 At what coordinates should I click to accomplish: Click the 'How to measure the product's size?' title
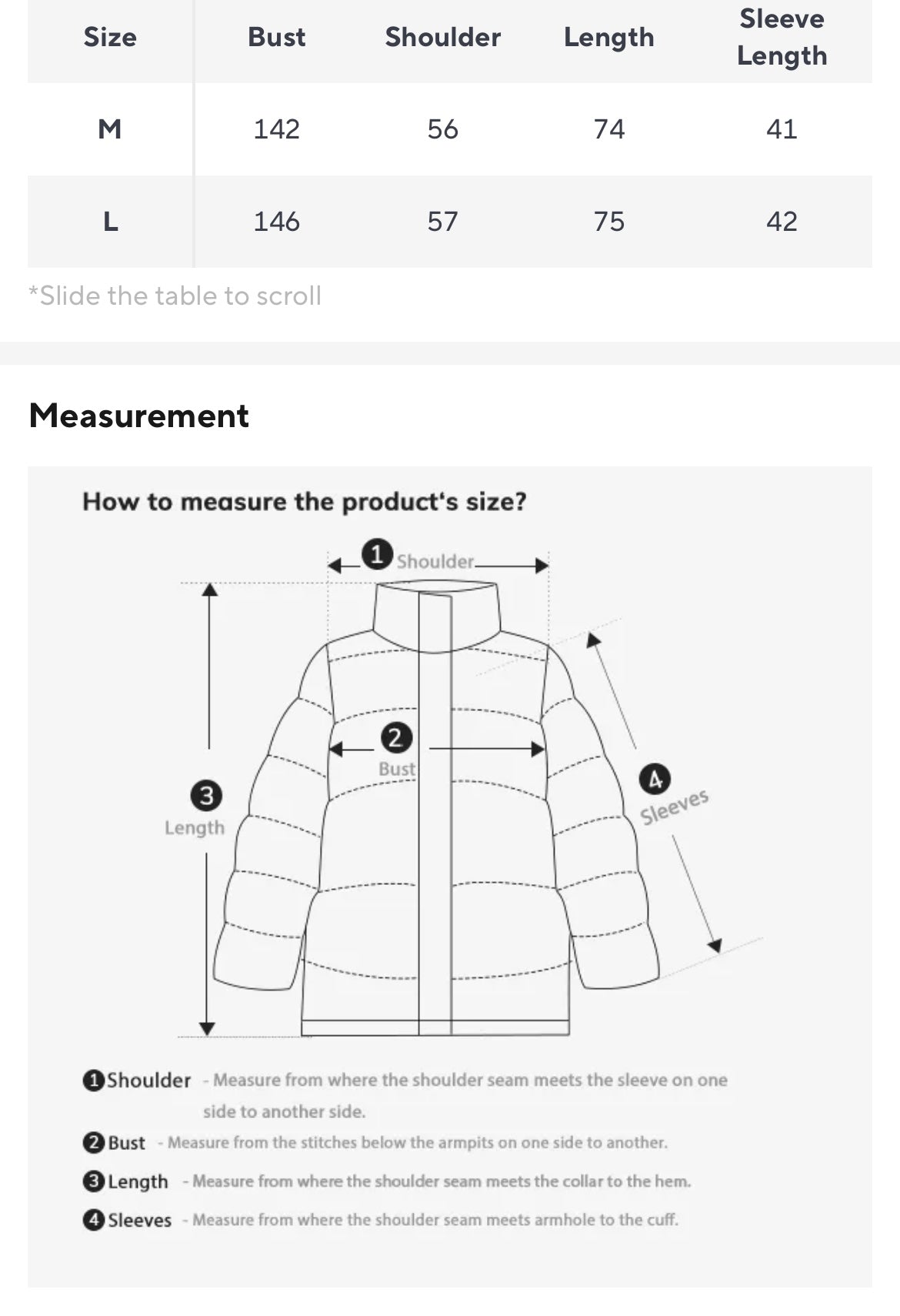(305, 502)
